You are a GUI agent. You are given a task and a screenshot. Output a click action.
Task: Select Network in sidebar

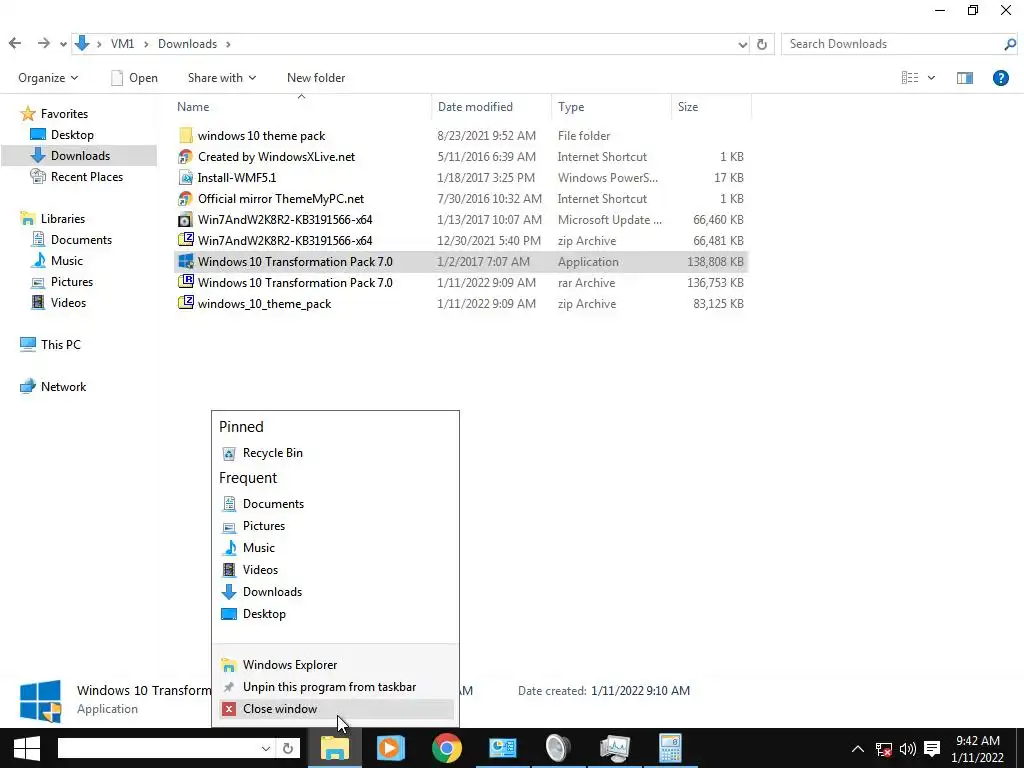coord(53,387)
